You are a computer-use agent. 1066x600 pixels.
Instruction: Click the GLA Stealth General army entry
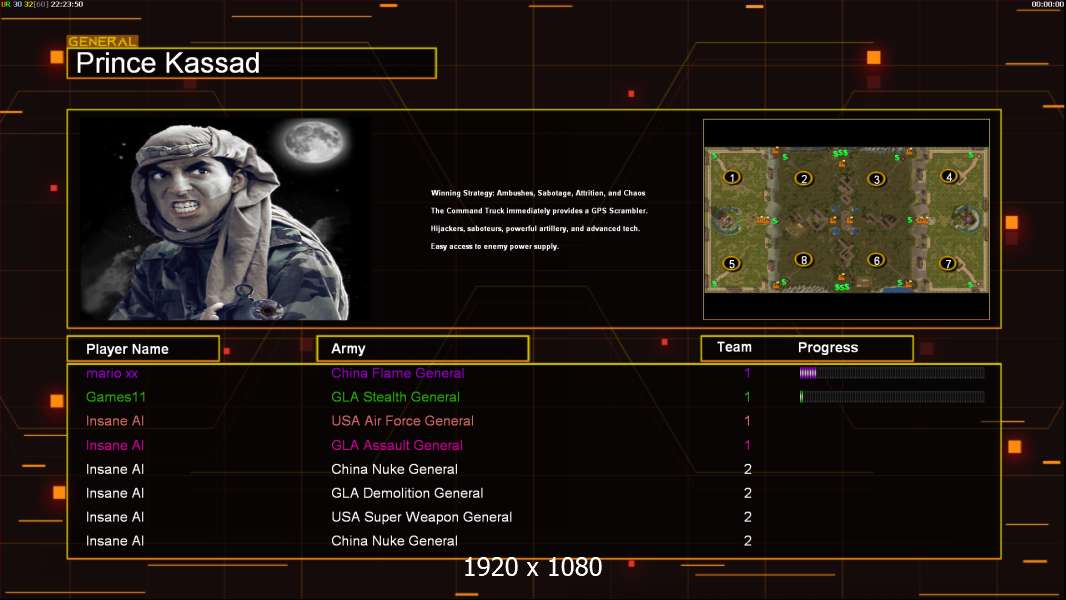pyautogui.click(x=396, y=397)
